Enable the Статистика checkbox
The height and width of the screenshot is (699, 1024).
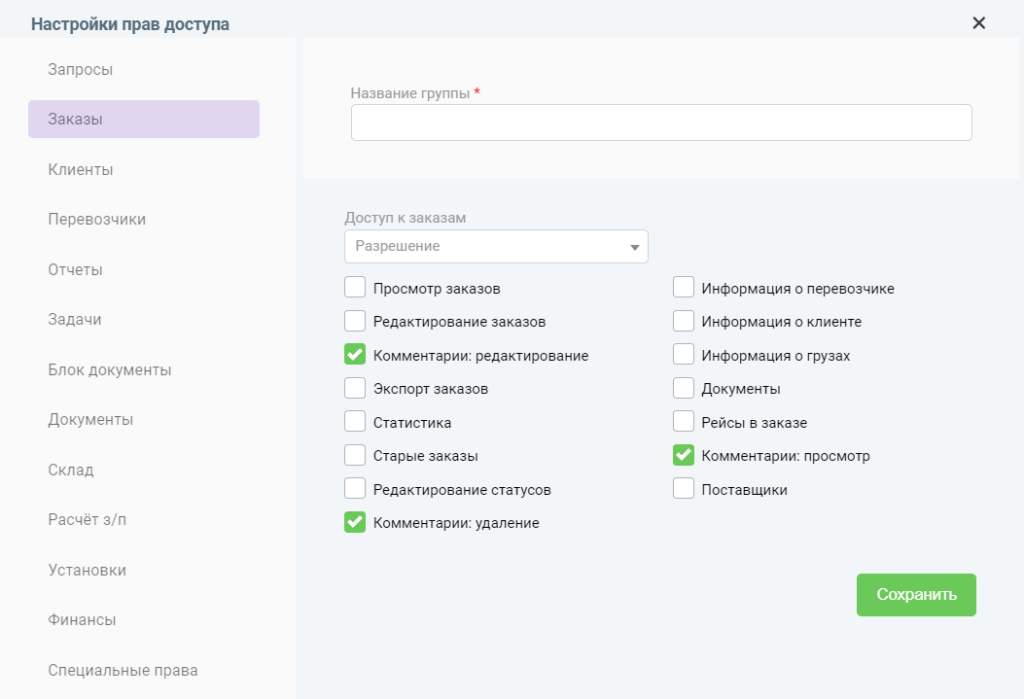pos(355,421)
